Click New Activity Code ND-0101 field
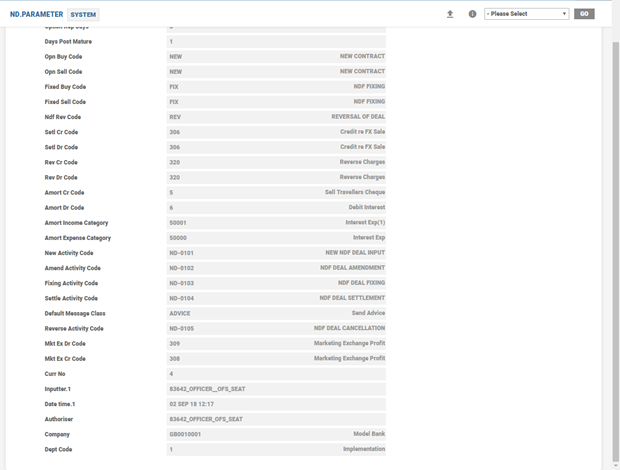Screen dimensions: 620x470 pyautogui.click(x=276, y=253)
